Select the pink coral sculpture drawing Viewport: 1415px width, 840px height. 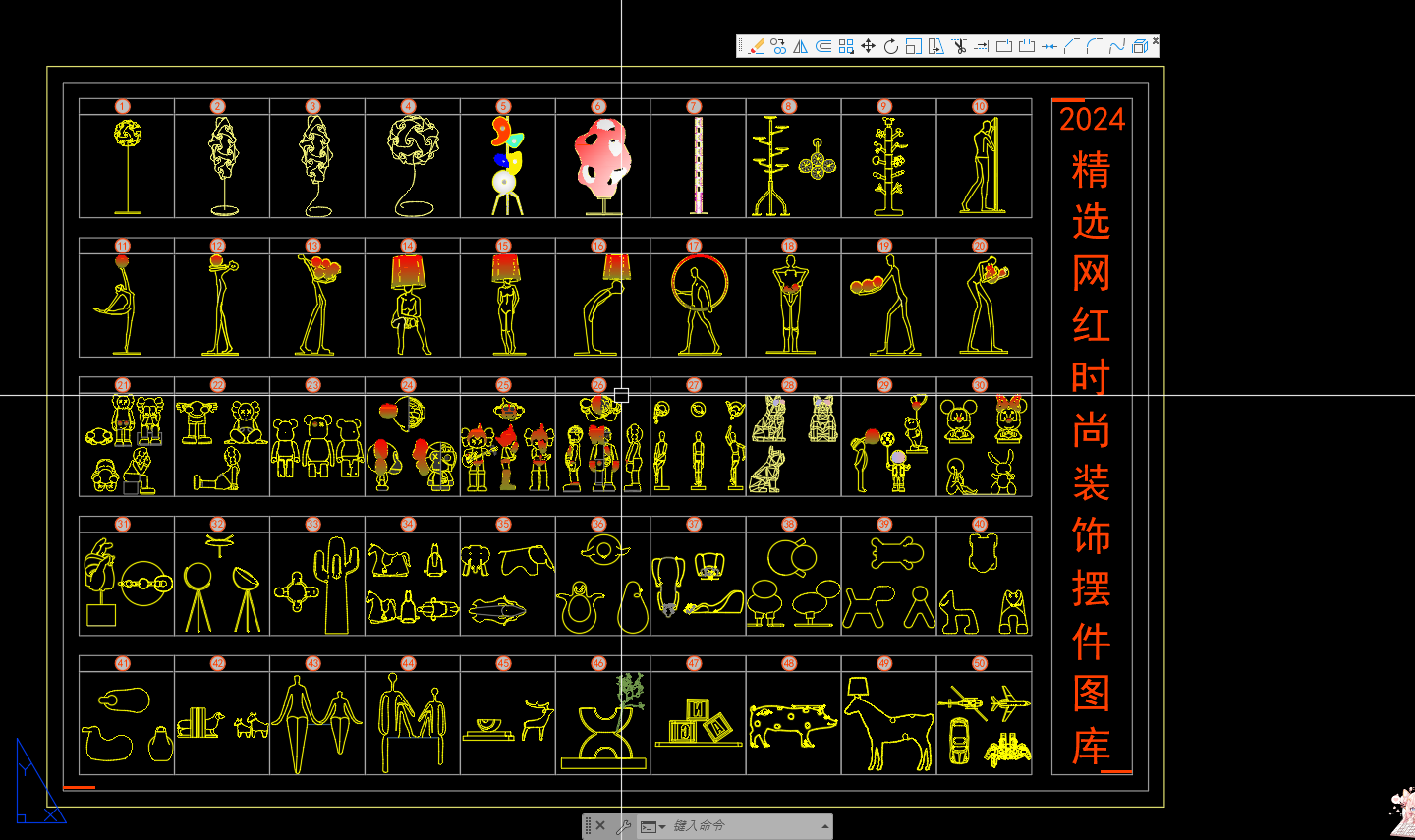[601, 165]
